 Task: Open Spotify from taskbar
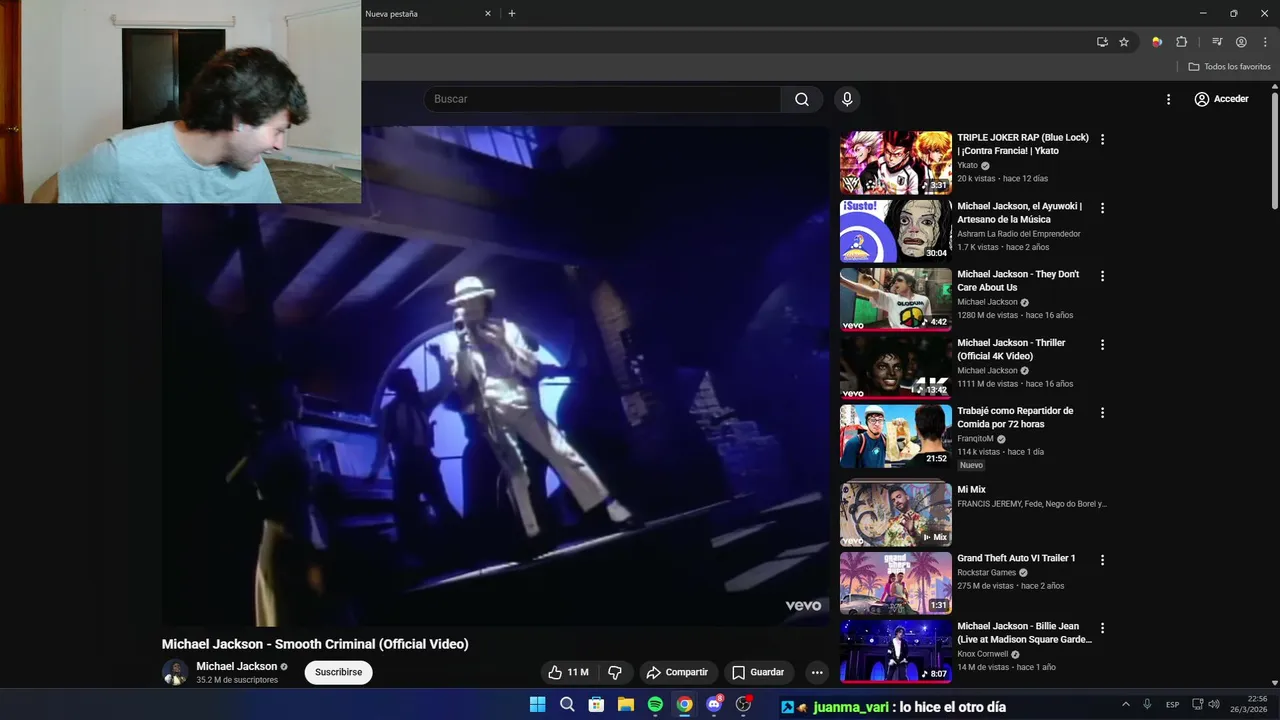(x=655, y=705)
